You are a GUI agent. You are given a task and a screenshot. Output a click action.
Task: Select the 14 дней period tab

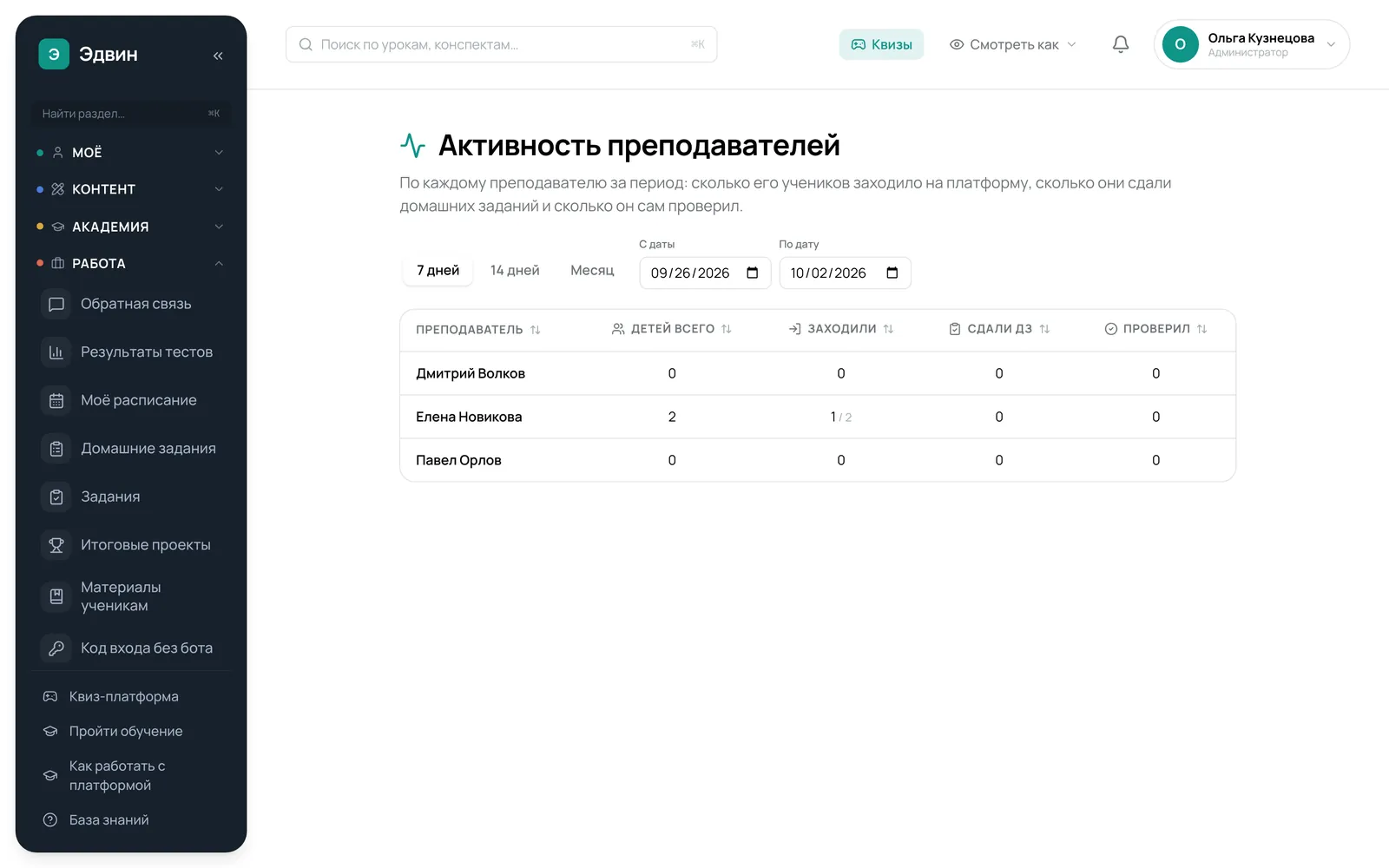[515, 270]
